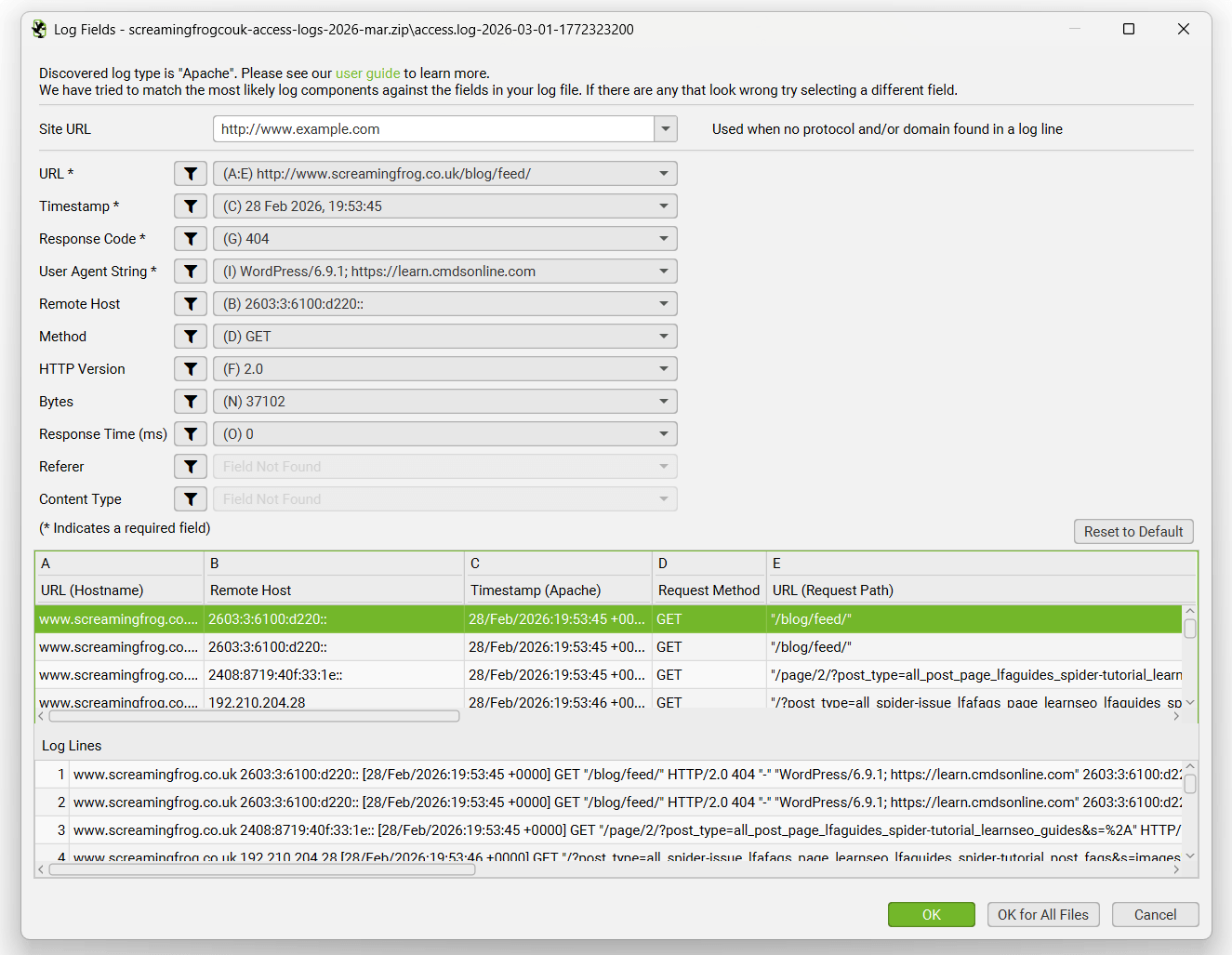The height and width of the screenshot is (955, 1232).
Task: Select log line number 2
Action: [608, 802]
